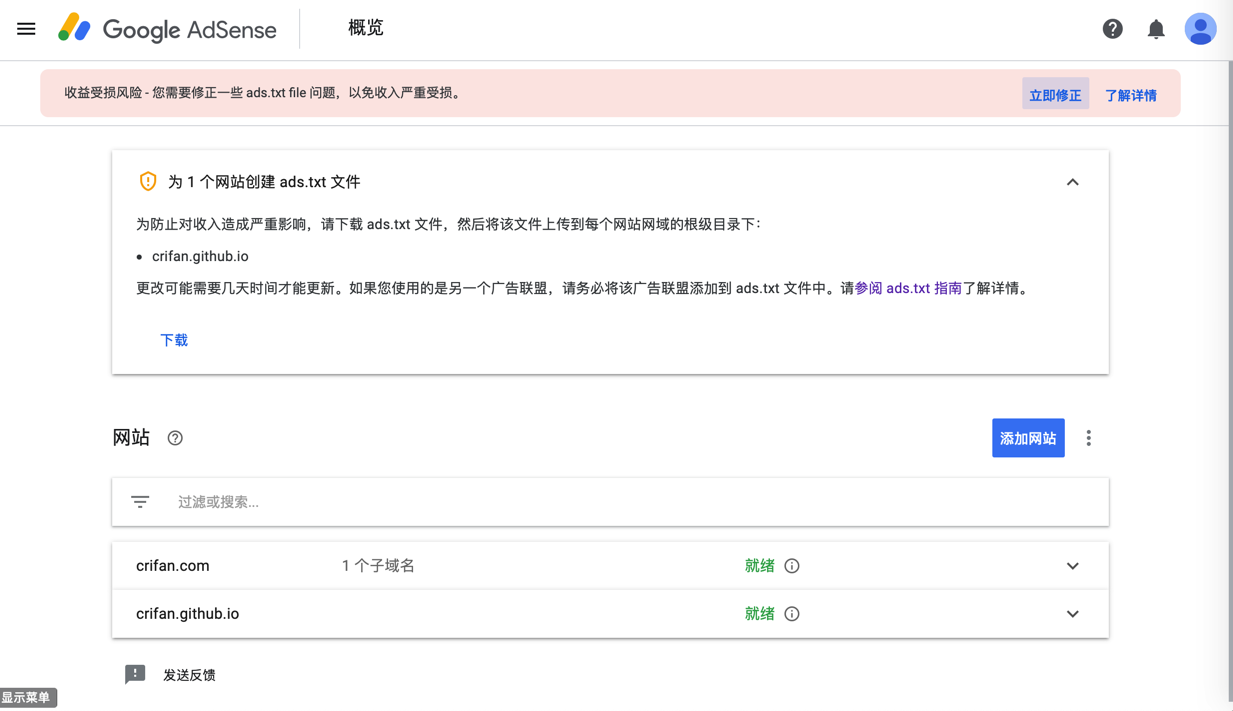Image resolution: width=1233 pixels, height=711 pixels.
Task: Click the filter icon in search bar
Action: tap(140, 502)
